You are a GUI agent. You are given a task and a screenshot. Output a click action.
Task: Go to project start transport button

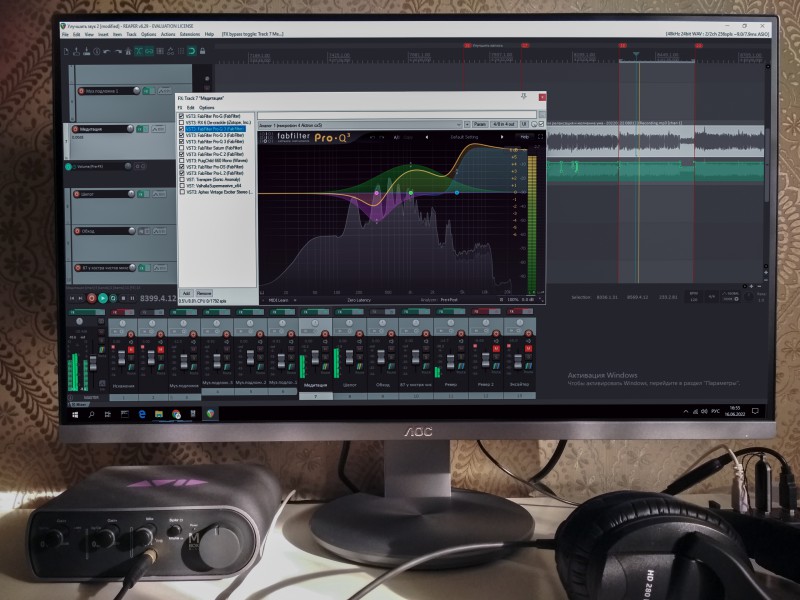point(72,298)
